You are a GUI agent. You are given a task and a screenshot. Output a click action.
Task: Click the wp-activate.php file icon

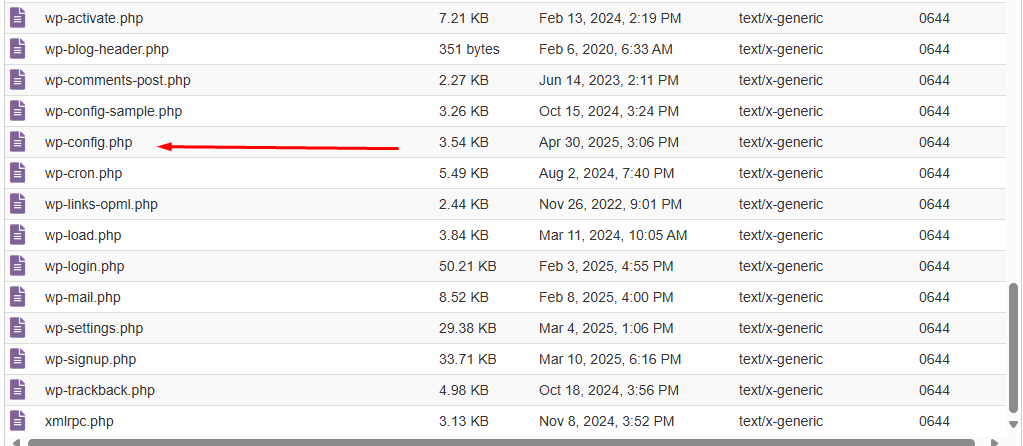point(18,18)
